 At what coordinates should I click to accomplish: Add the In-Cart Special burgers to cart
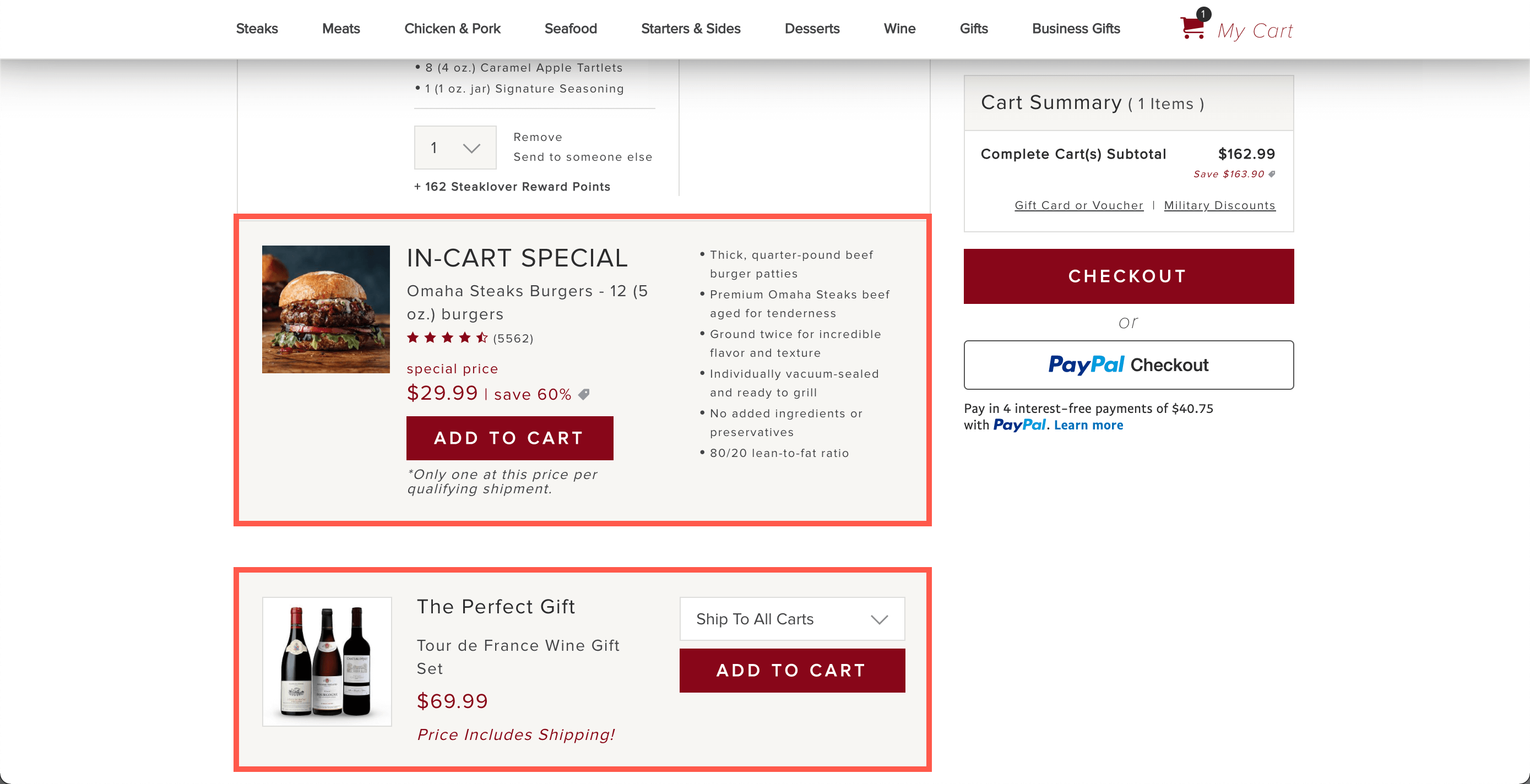(509, 438)
